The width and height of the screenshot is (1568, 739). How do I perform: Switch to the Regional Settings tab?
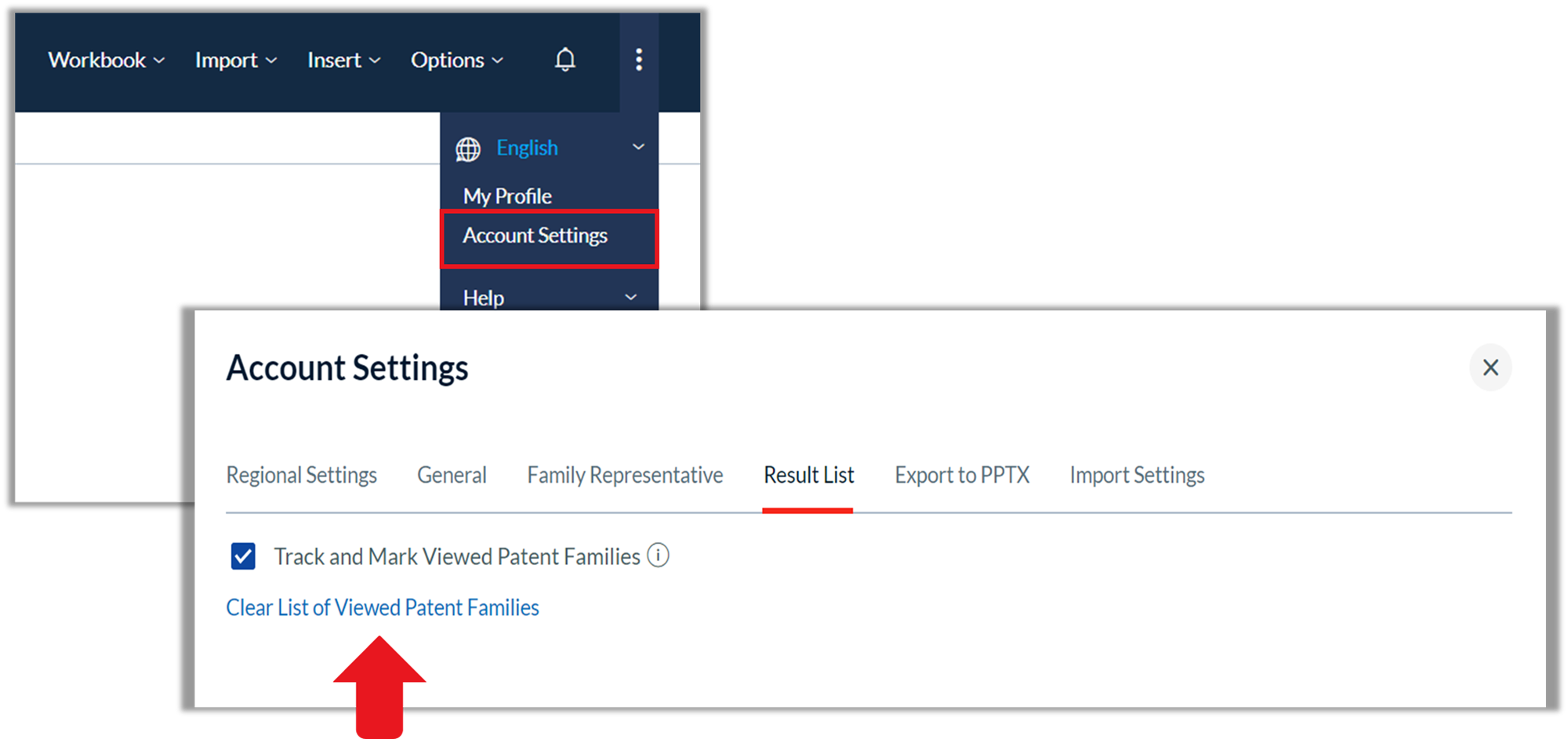(301, 475)
